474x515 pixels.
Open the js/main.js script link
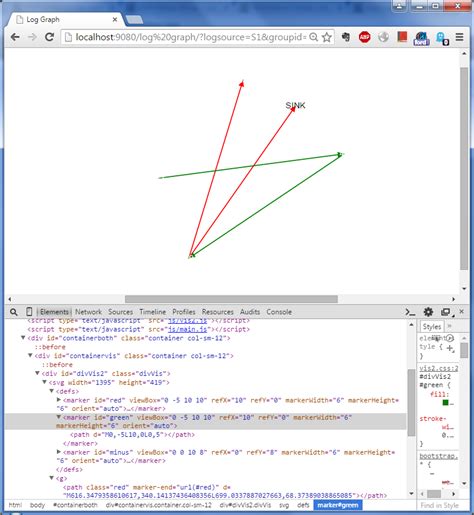click(187, 329)
